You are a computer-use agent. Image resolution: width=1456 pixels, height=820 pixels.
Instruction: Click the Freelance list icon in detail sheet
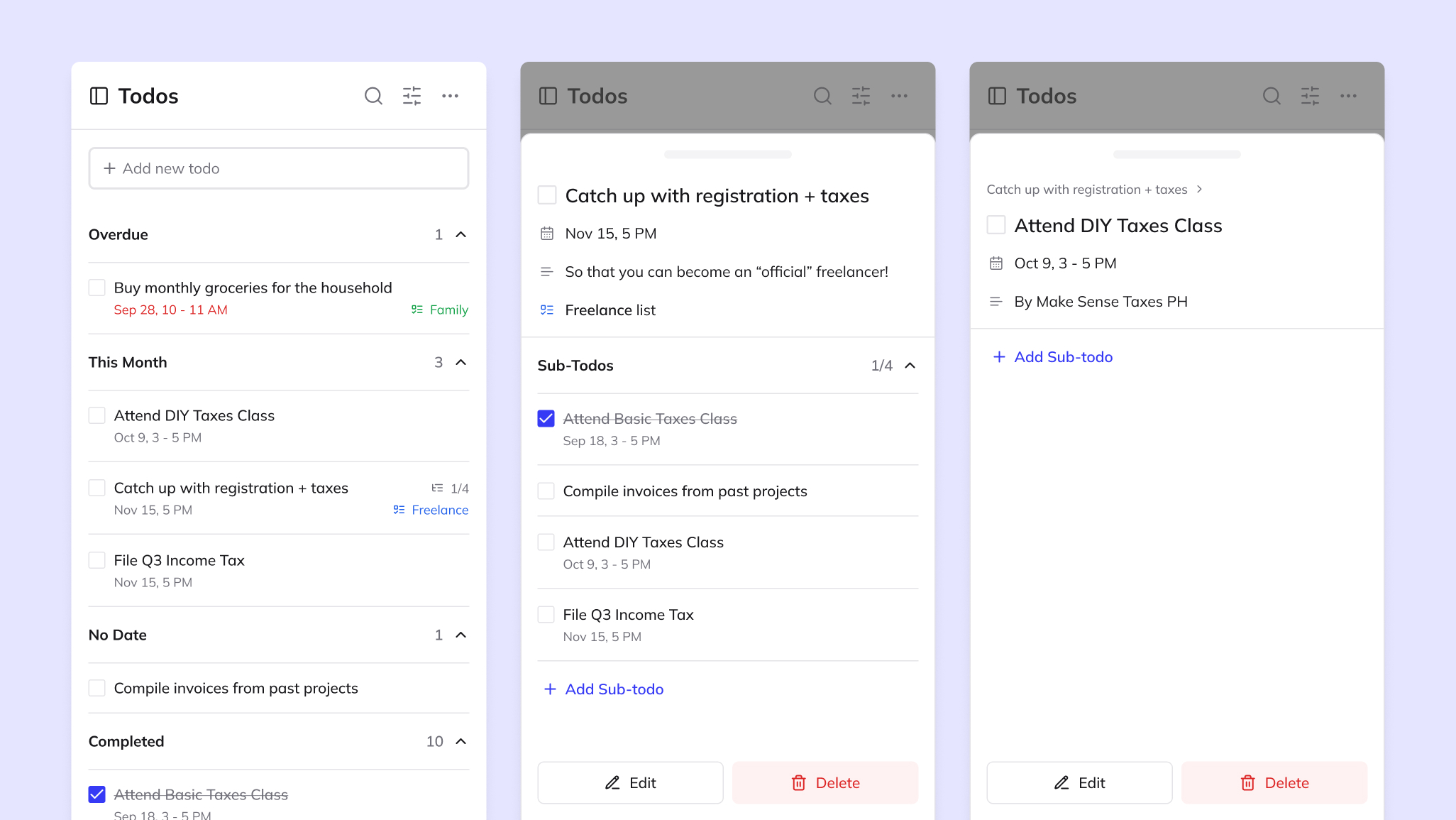[x=546, y=310]
